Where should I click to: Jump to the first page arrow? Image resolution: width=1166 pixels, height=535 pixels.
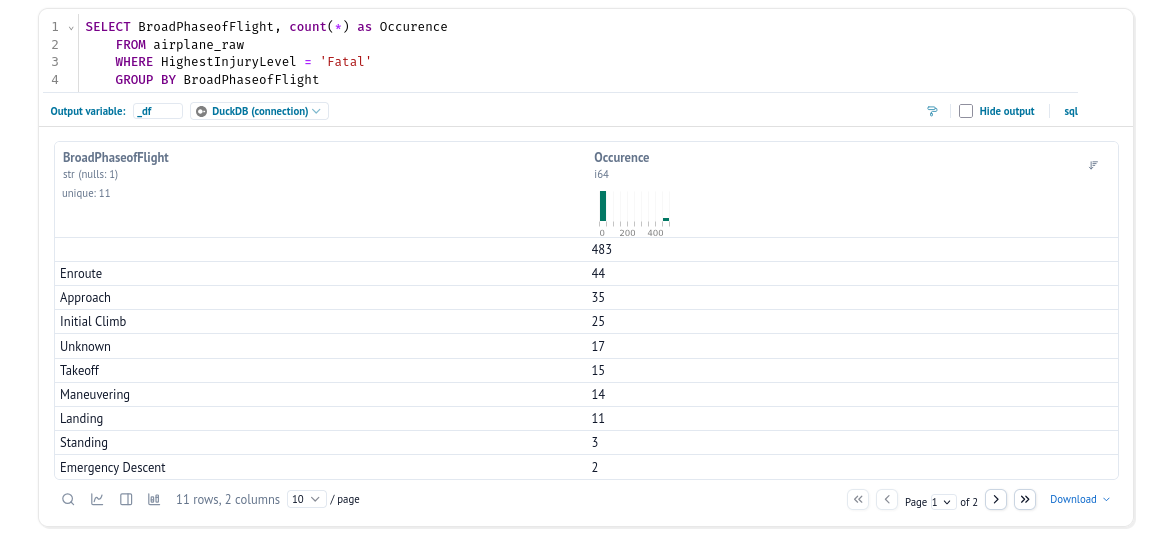click(857, 499)
